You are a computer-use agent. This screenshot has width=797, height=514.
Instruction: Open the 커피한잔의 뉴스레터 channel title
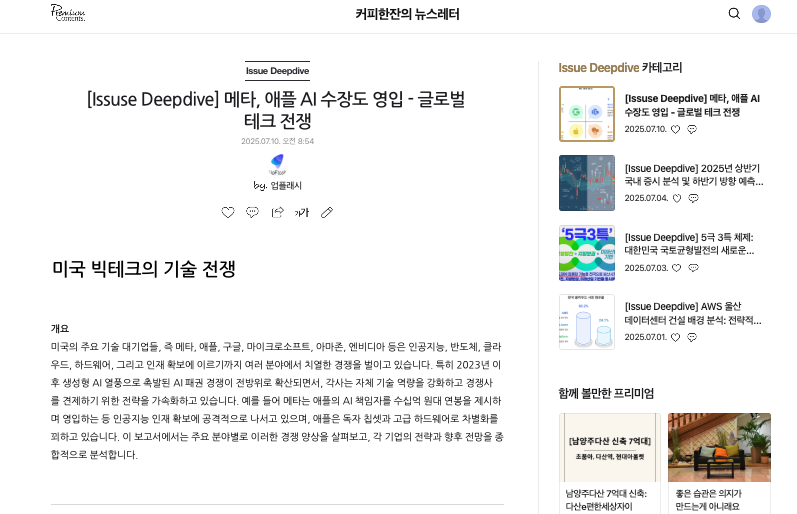pyautogui.click(x=407, y=14)
